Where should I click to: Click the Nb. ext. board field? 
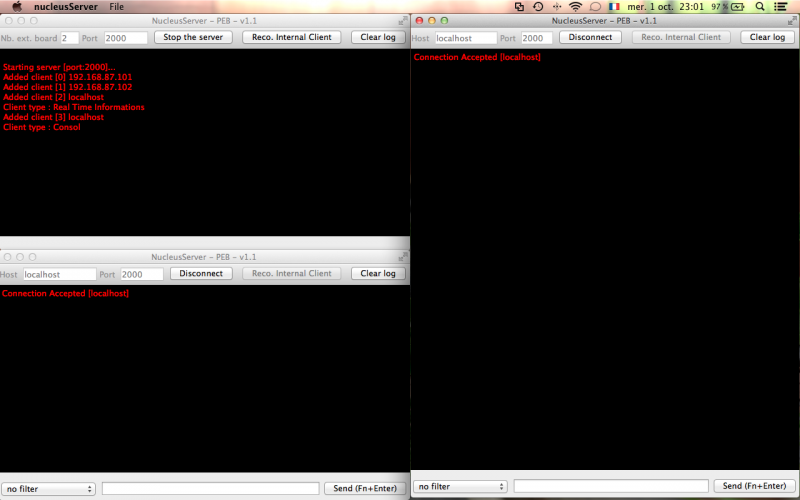(69, 38)
